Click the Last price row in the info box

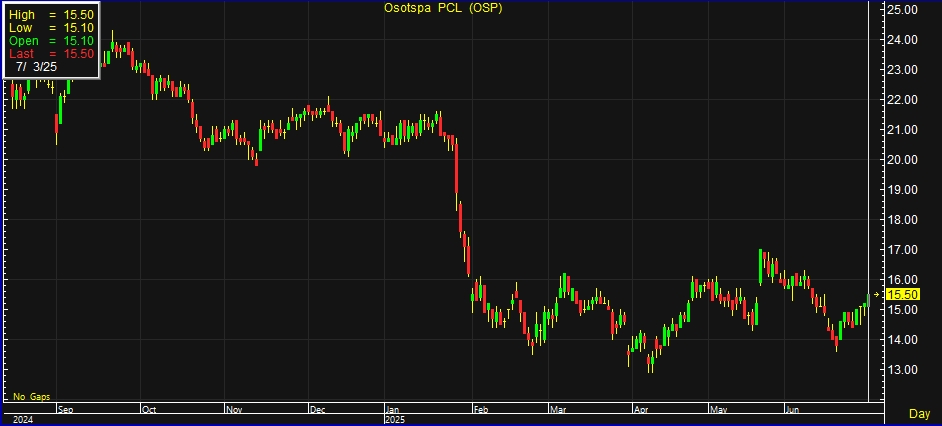coord(51,53)
